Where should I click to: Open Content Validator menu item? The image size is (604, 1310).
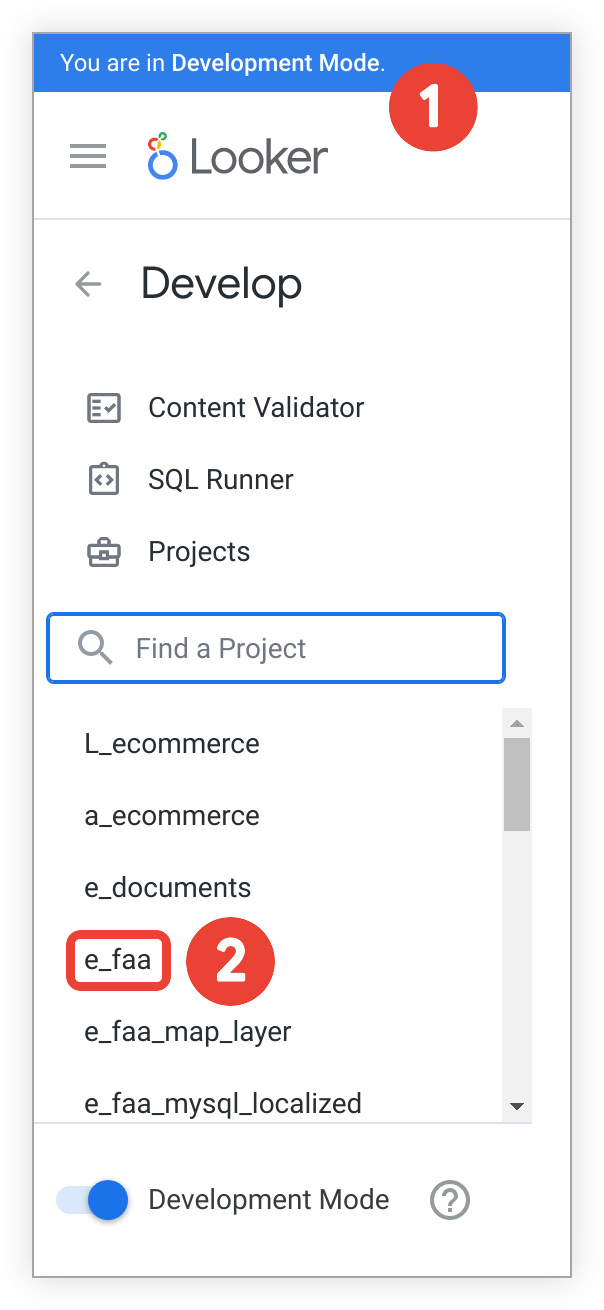click(x=256, y=408)
